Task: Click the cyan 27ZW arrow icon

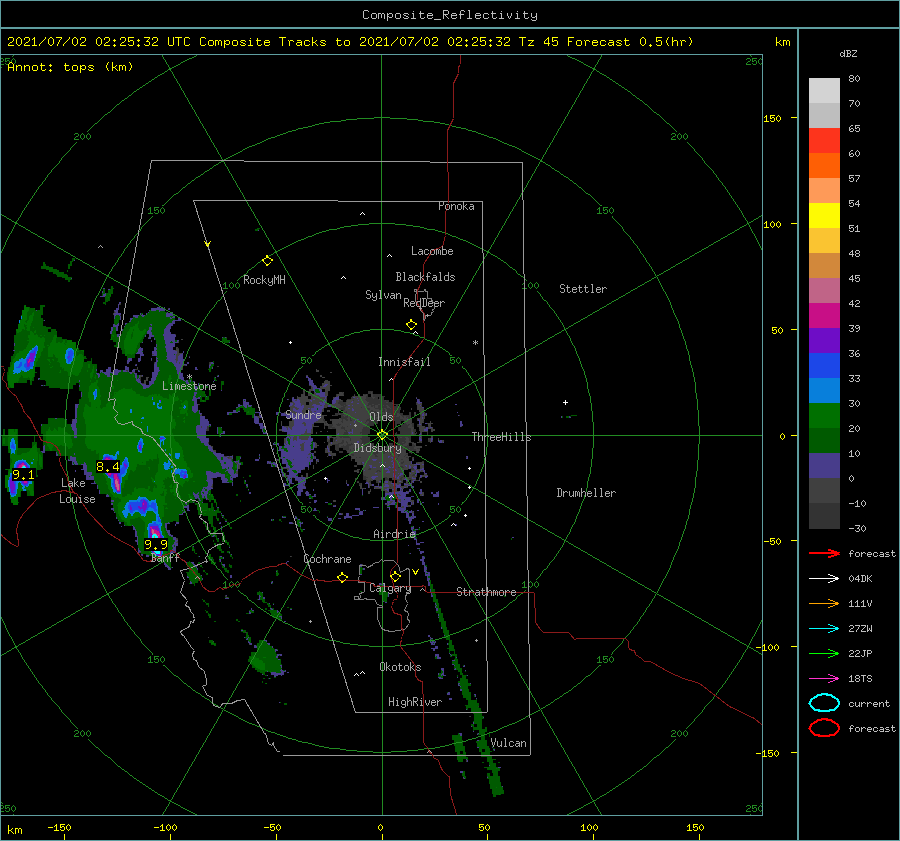Action: point(824,629)
